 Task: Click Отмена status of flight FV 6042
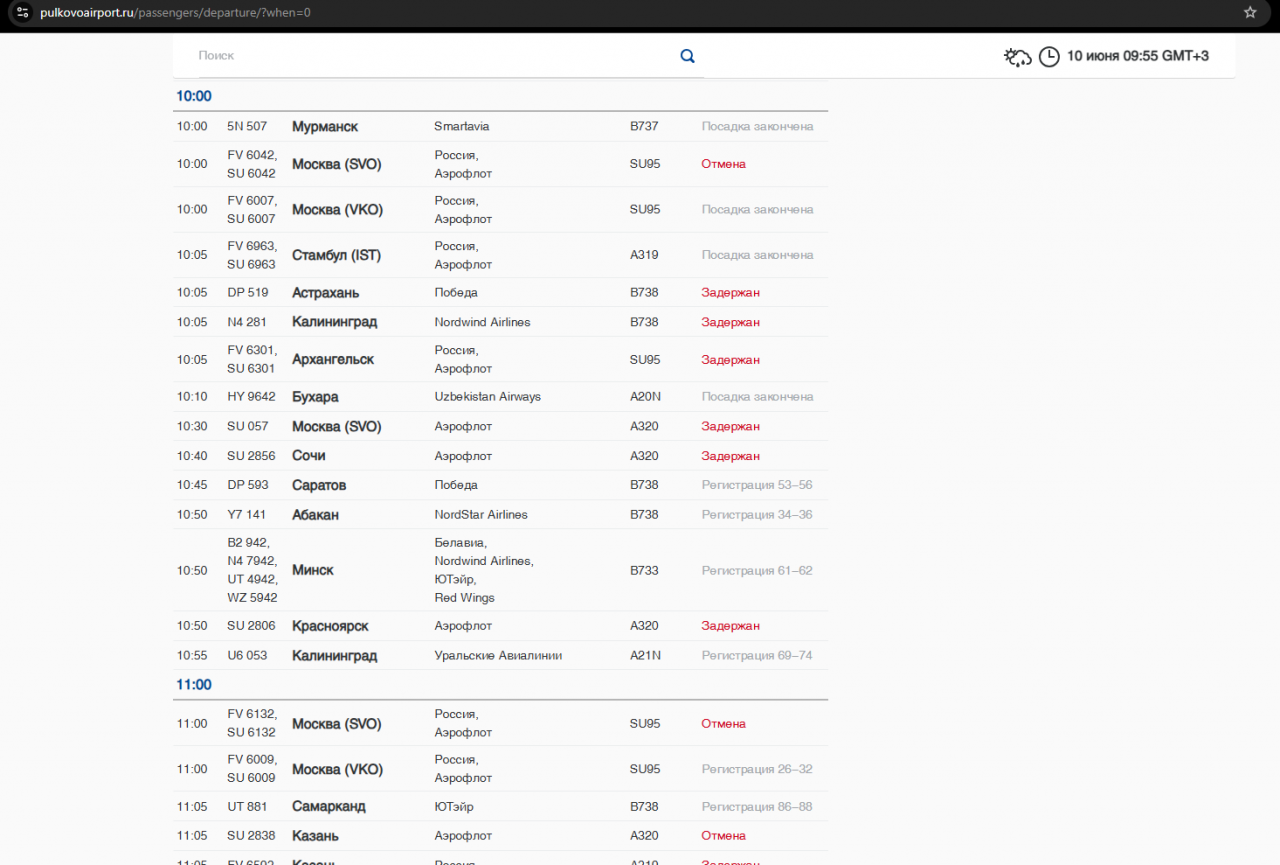[723, 164]
